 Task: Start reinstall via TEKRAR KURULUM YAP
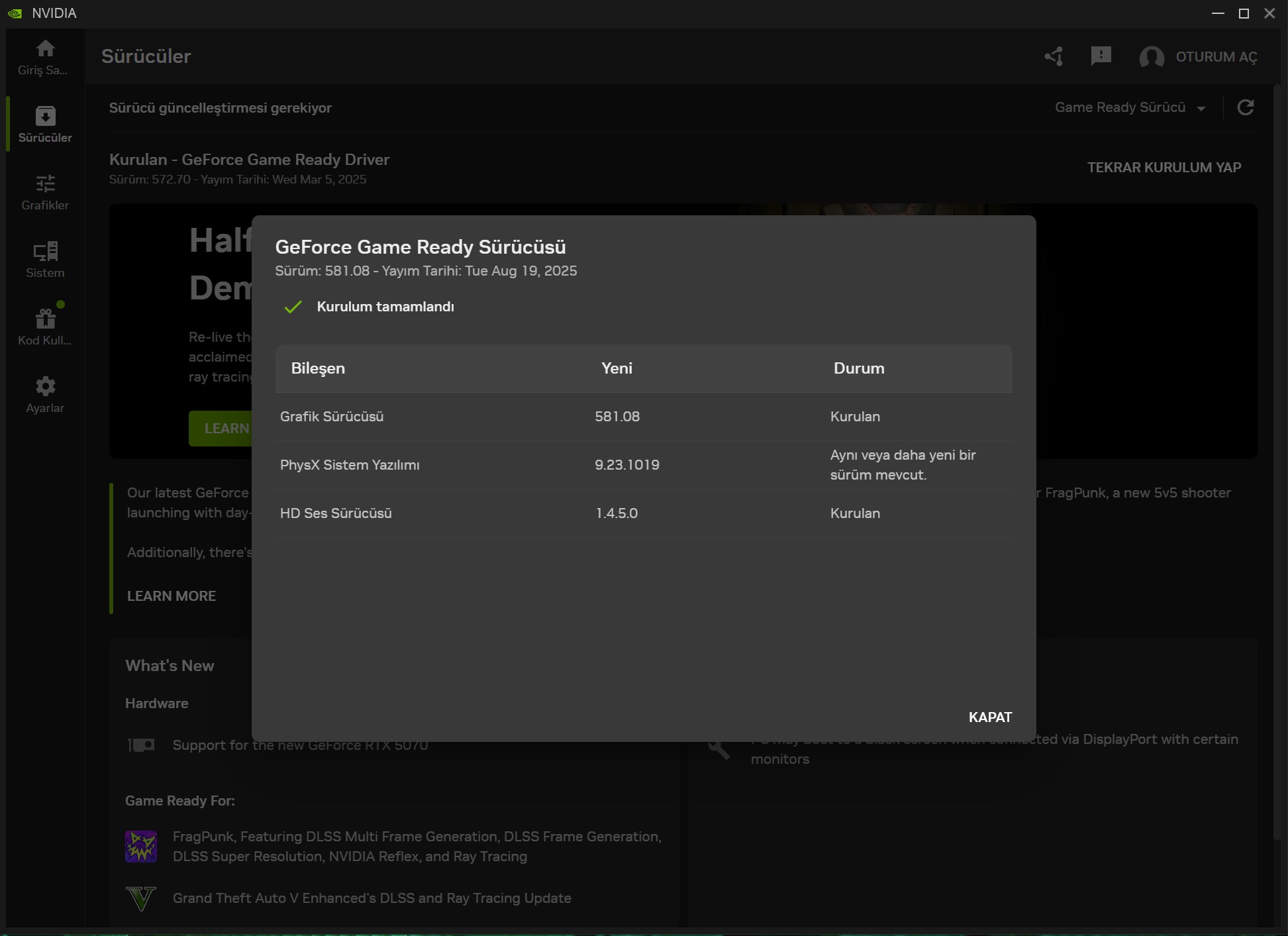pos(1164,167)
